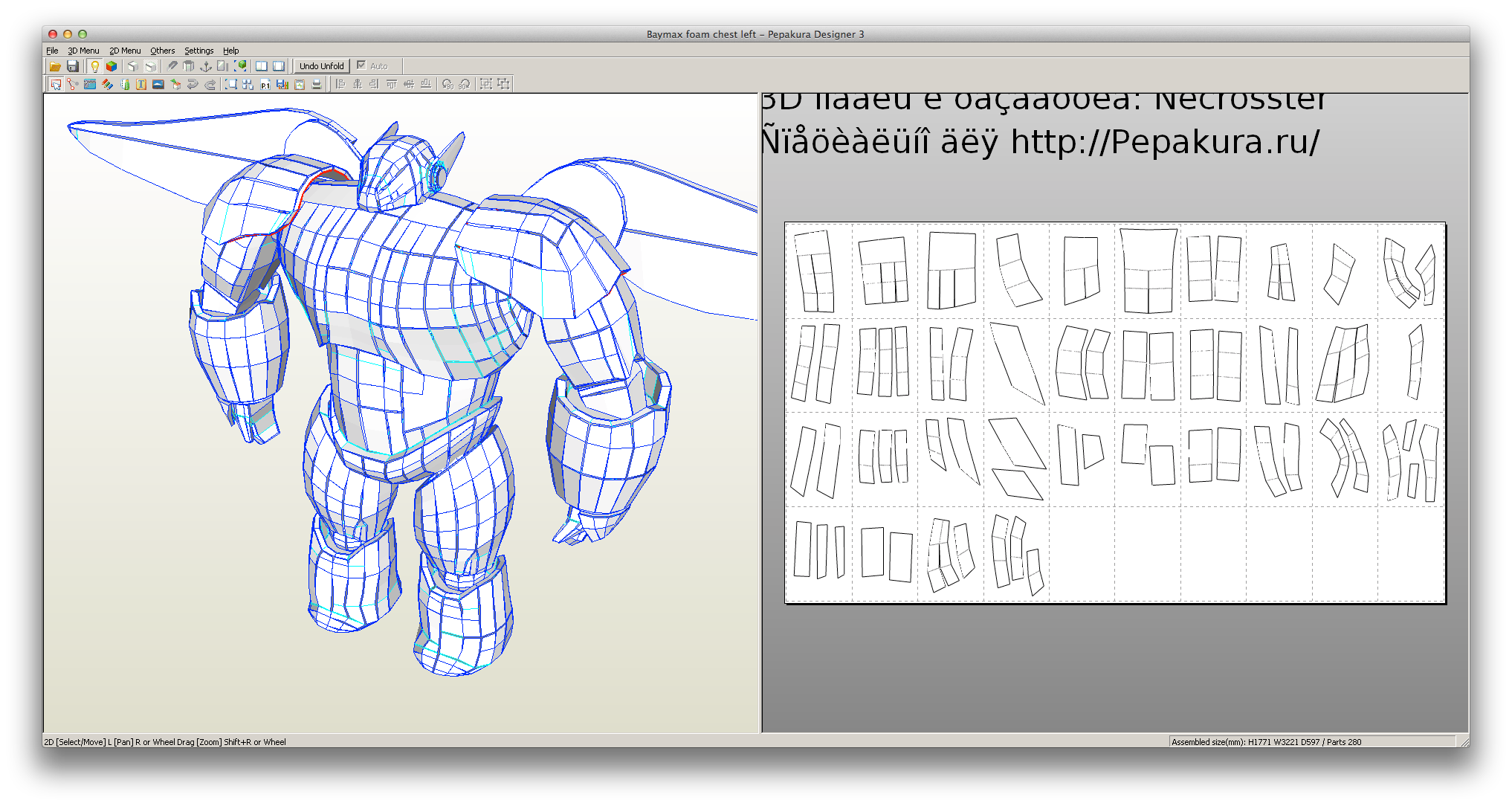Save the project with the floppy icon
This screenshot has height=806, width=1512.
72,66
